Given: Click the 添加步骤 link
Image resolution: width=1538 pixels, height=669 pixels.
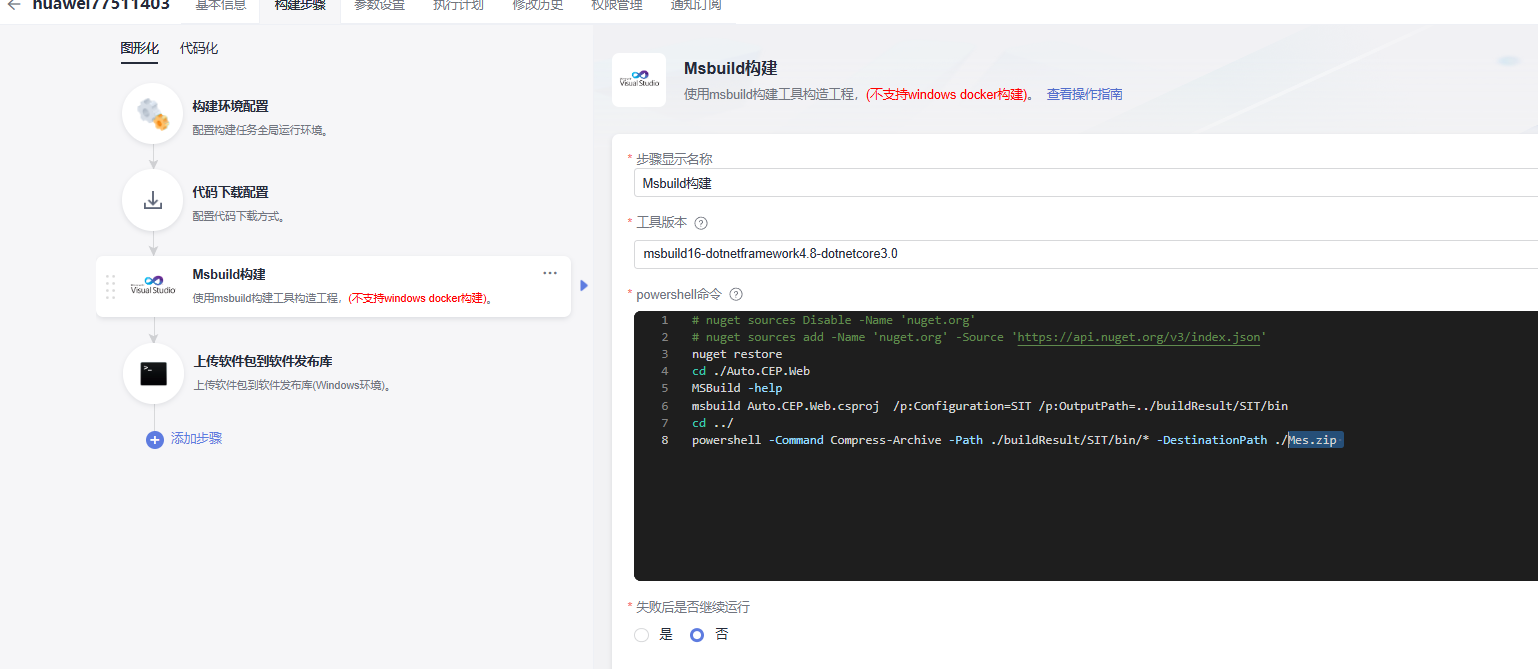Looking at the screenshot, I should tap(197, 439).
